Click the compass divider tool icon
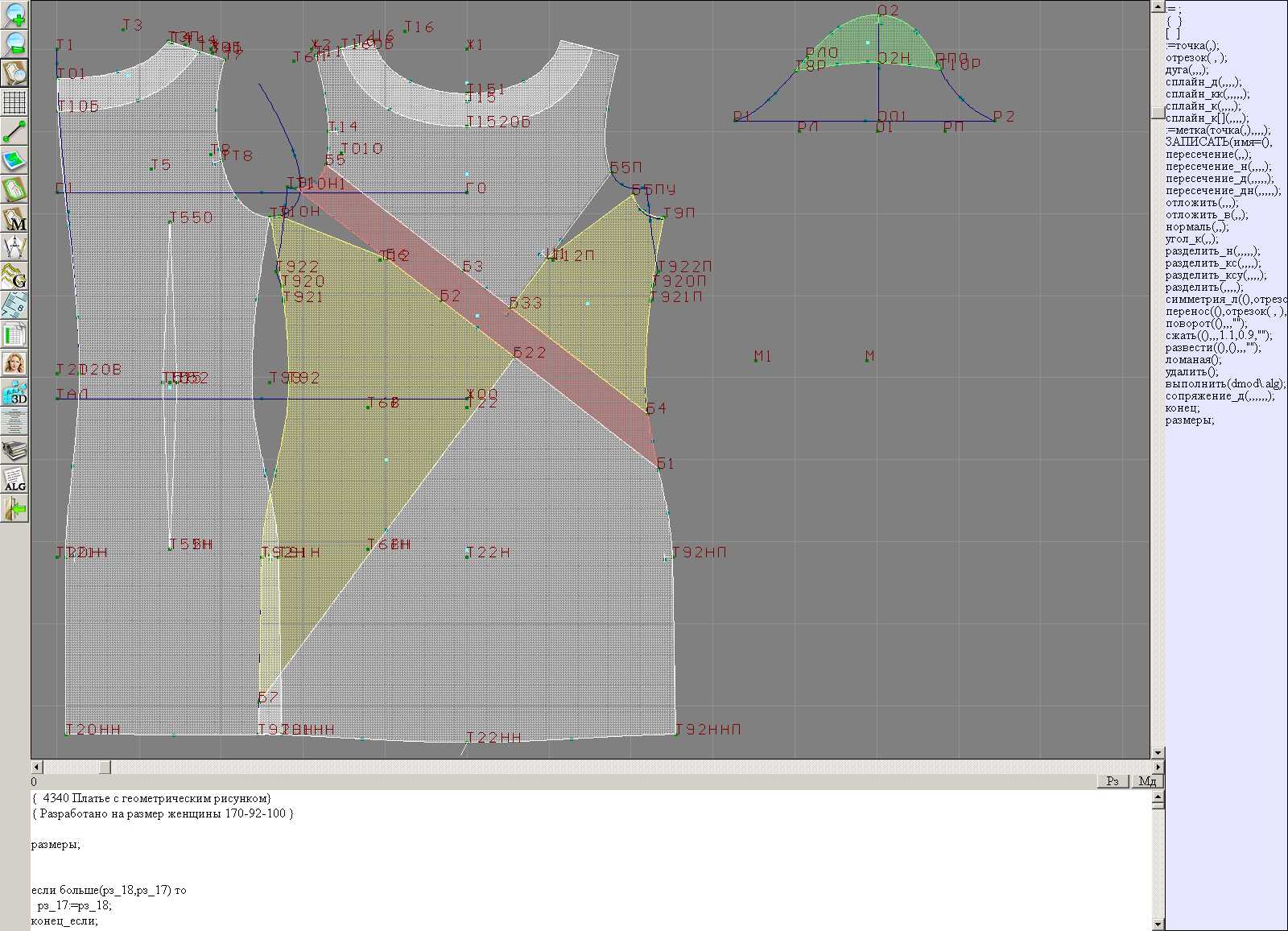 click(x=14, y=247)
